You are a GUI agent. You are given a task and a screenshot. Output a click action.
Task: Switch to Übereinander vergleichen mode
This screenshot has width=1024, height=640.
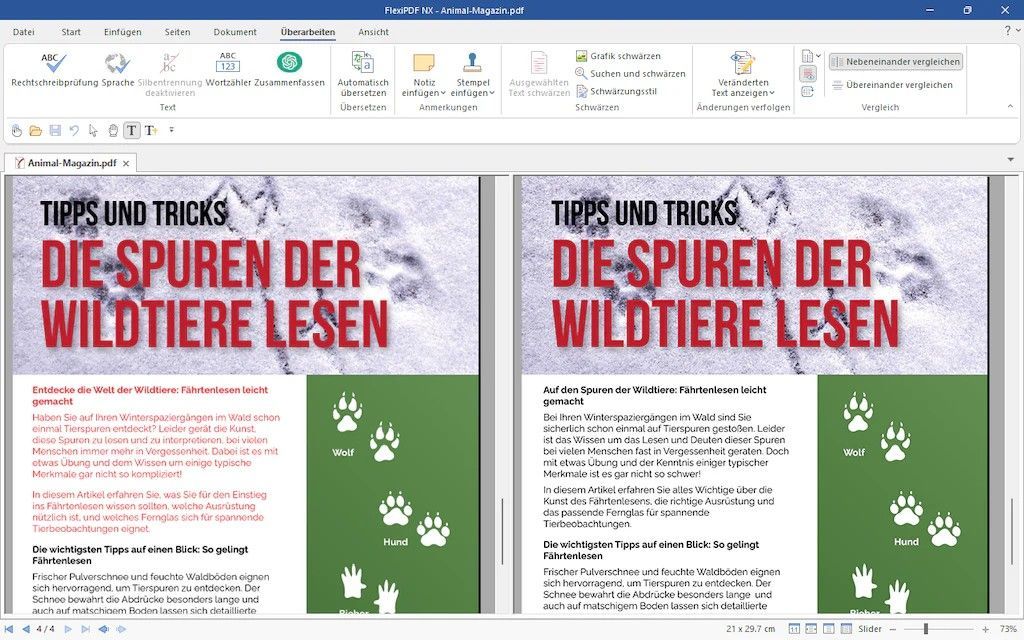[x=891, y=85]
